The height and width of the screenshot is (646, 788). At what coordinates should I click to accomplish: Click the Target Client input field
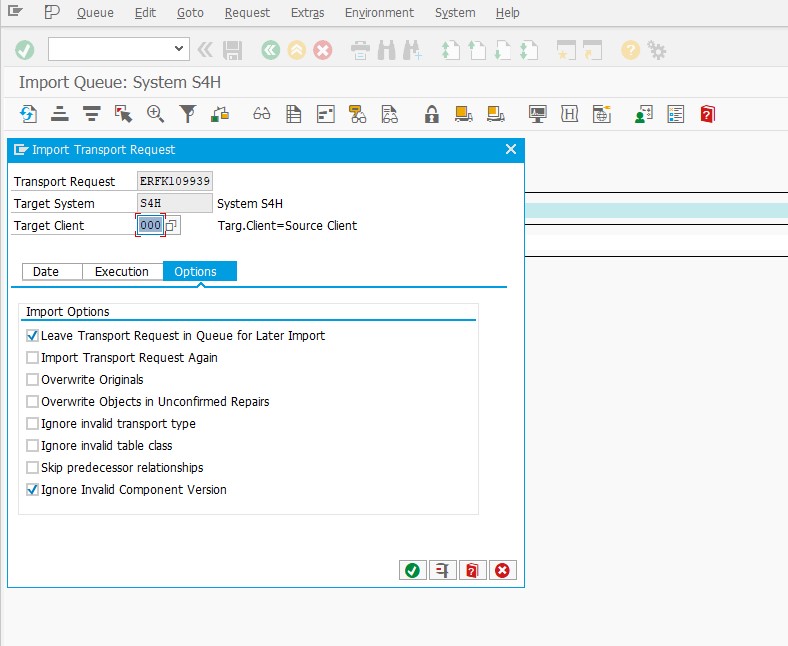tap(151, 225)
